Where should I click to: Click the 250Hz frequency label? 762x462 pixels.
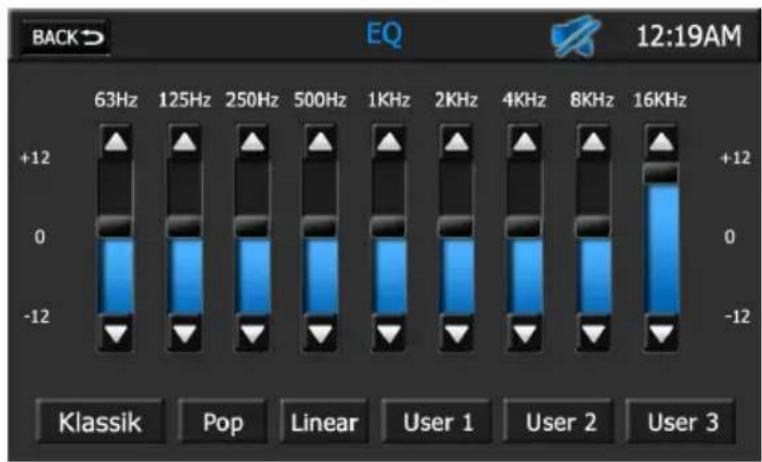pyautogui.click(x=252, y=100)
